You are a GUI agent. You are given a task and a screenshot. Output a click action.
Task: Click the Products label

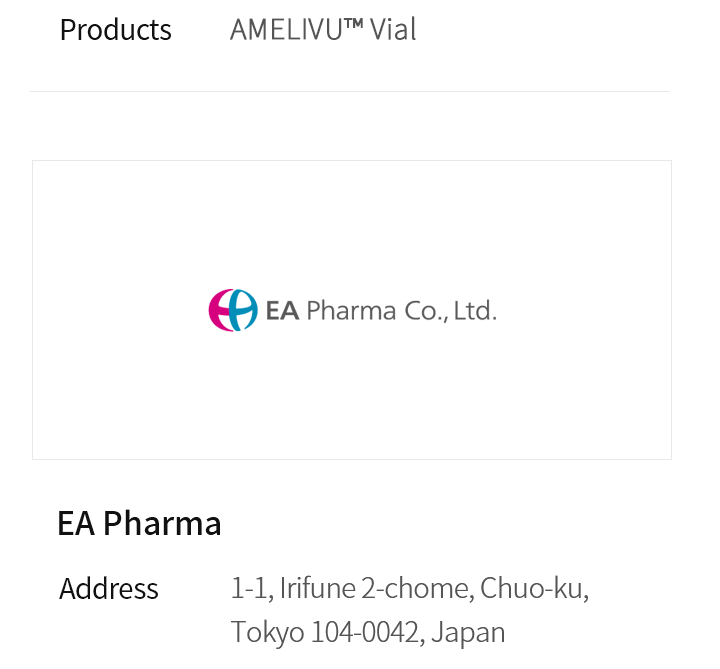click(x=115, y=30)
